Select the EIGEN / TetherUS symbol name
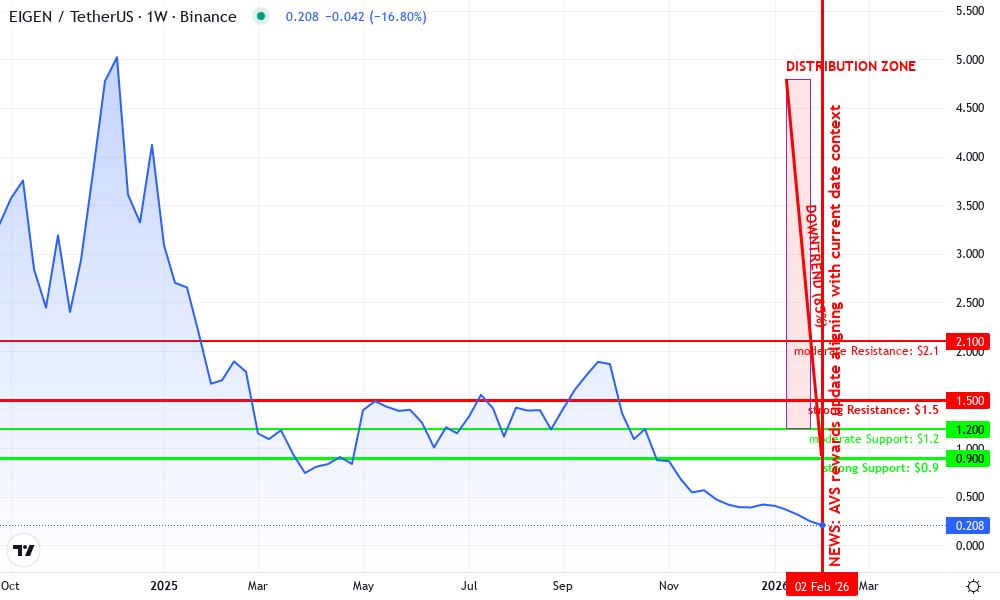This screenshot has width=1000, height=600. pyautogui.click(x=70, y=17)
